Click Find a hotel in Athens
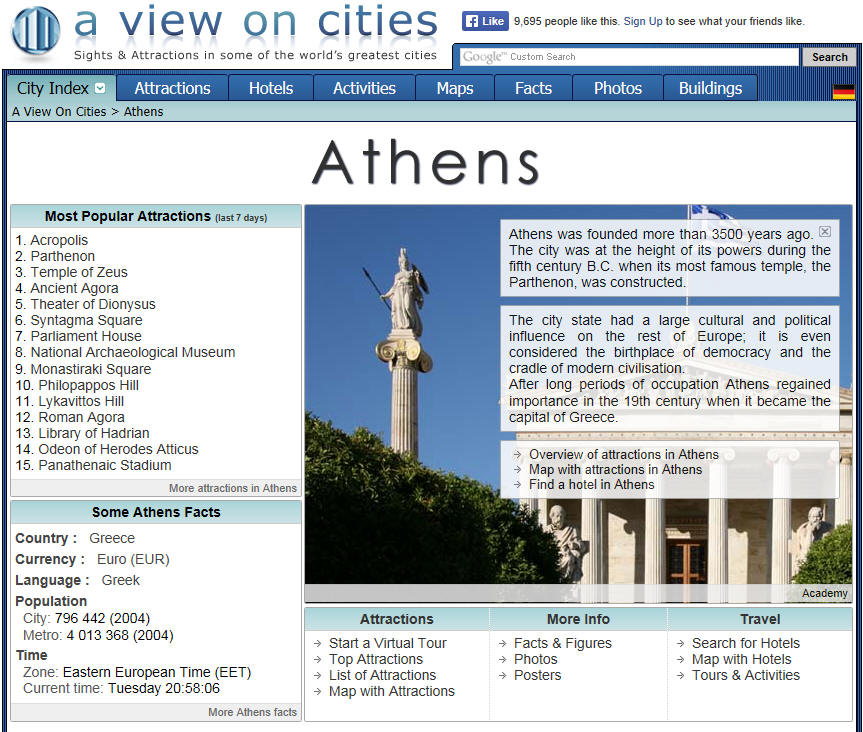The image size is (863, 732). coord(591,484)
